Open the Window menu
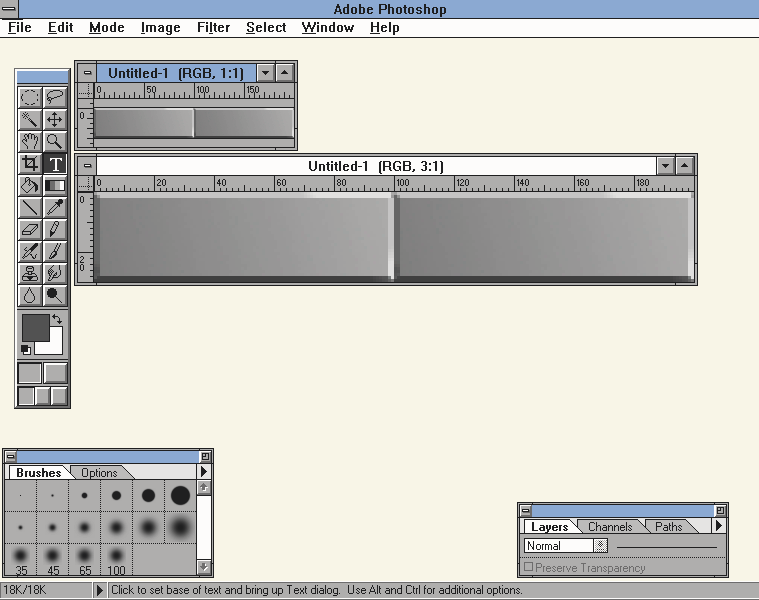The height and width of the screenshot is (600, 759). point(328,28)
